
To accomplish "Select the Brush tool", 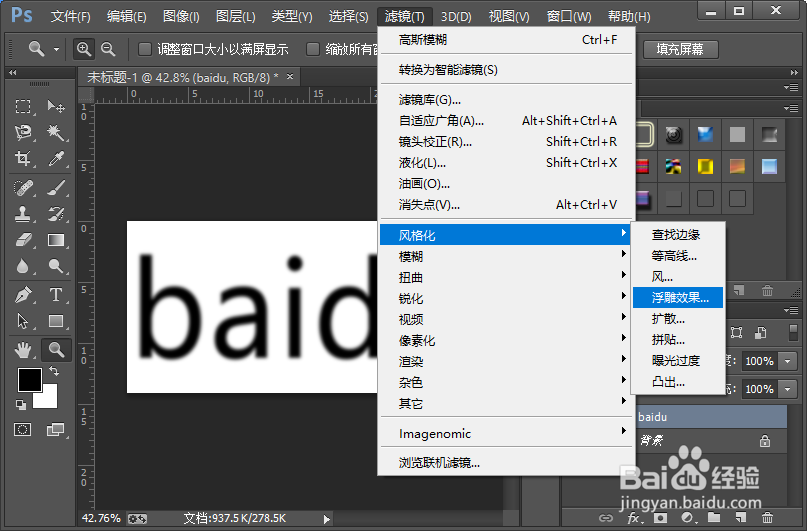I will [56, 187].
